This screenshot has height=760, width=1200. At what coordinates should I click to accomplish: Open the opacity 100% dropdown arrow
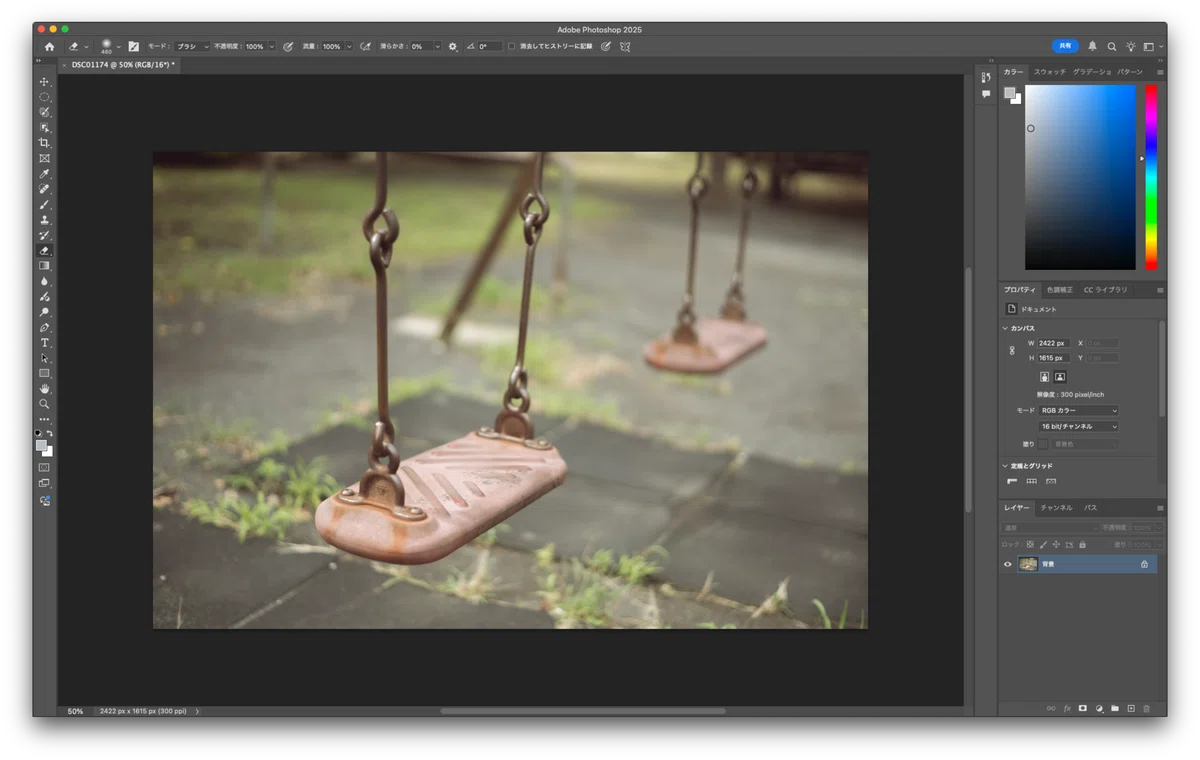[271, 46]
